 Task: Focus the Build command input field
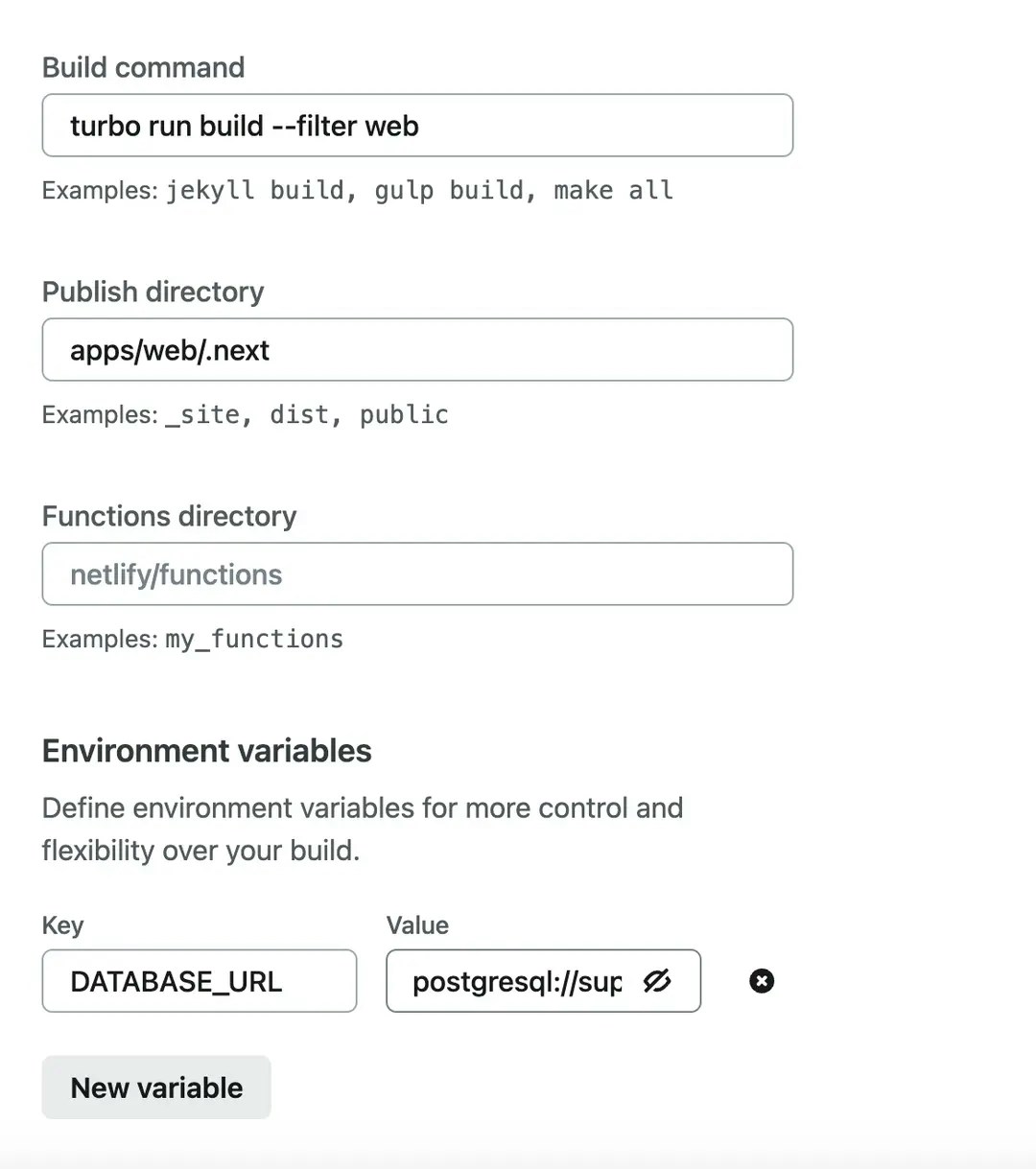[417, 126]
